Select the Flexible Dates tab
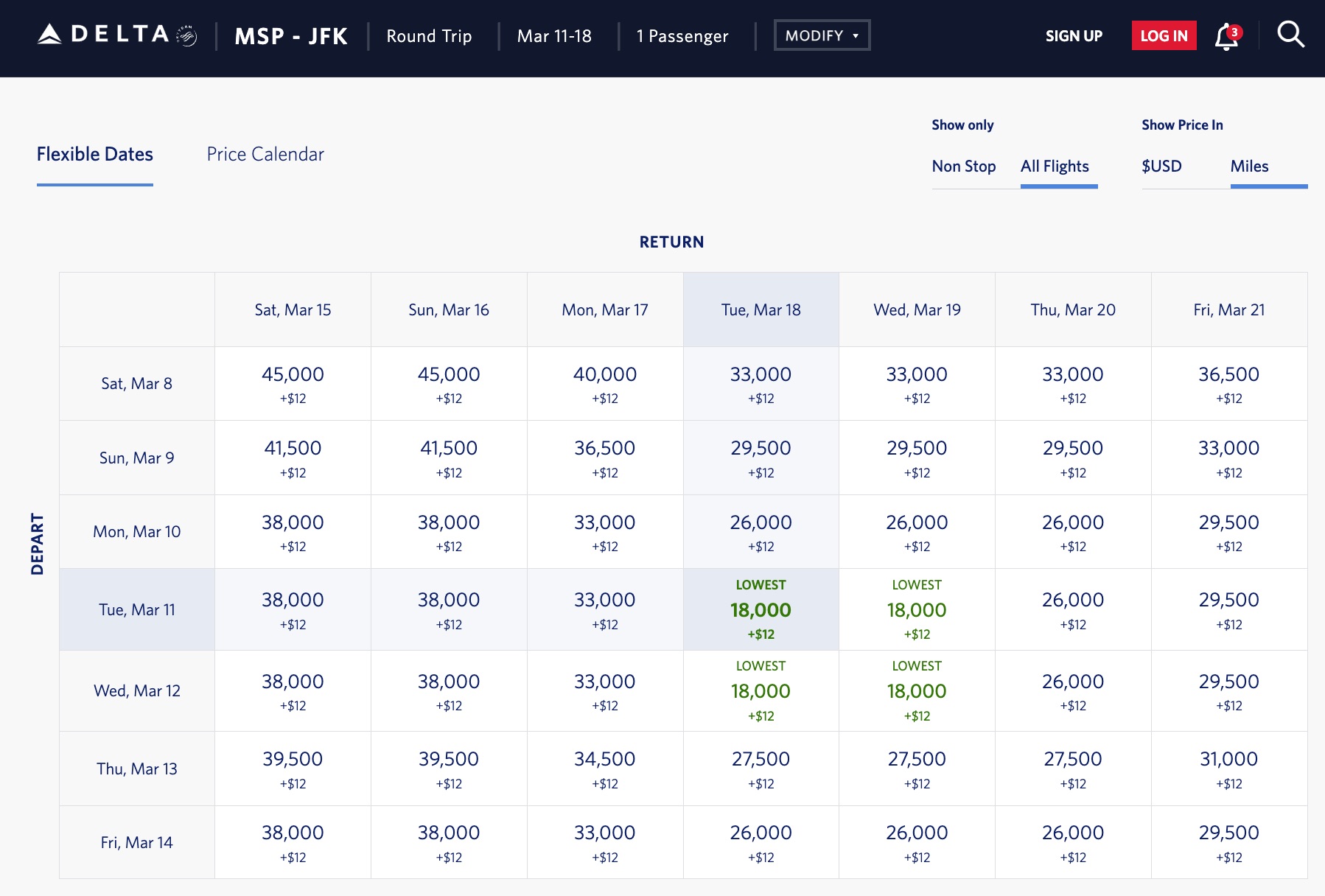 click(94, 154)
